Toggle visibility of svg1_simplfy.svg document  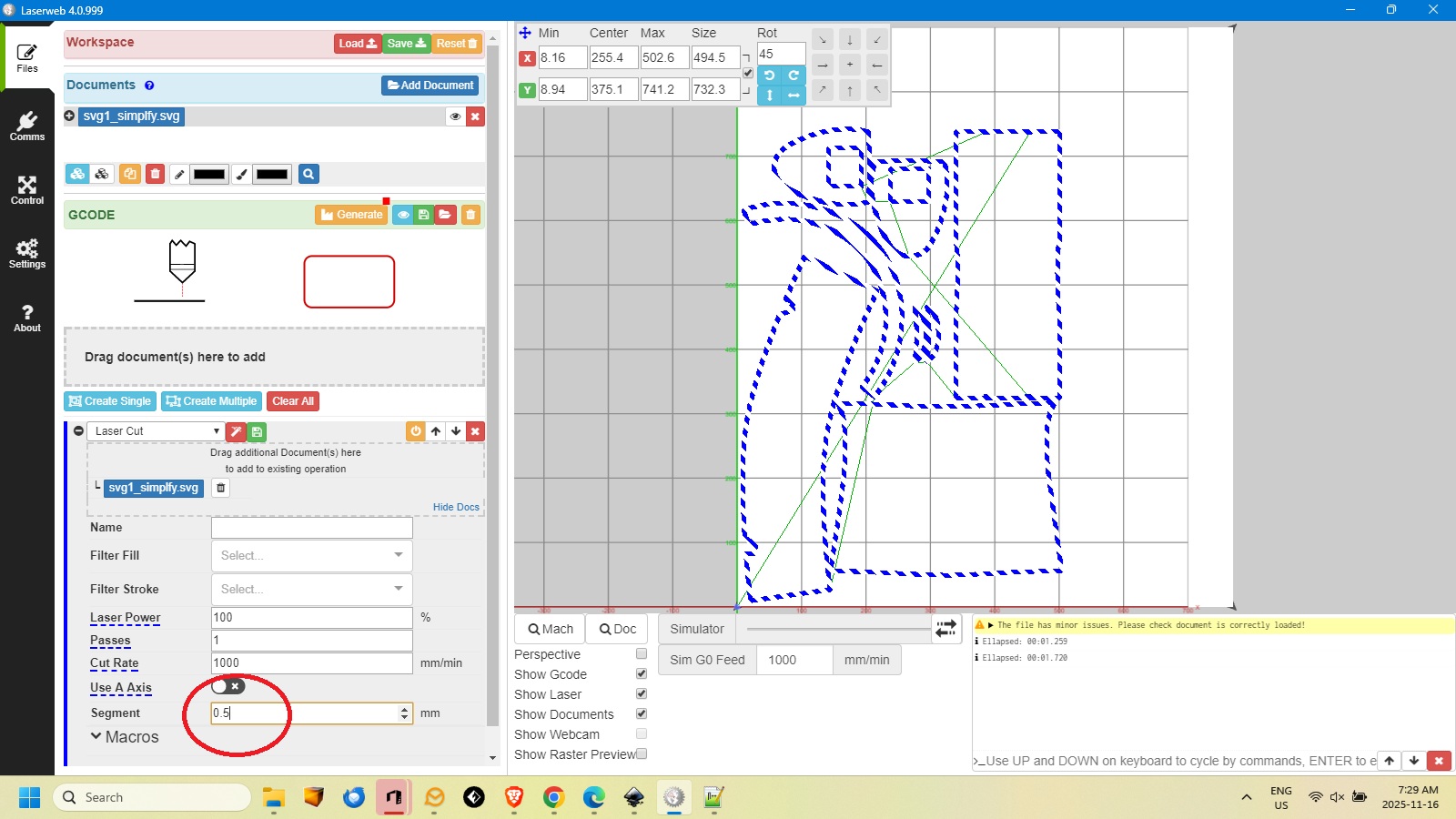point(455,116)
